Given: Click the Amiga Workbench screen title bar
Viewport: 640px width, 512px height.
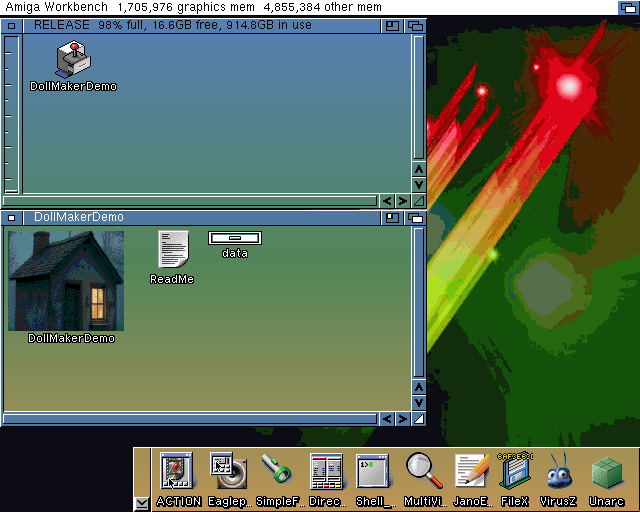Looking at the screenshot, I should [309, 7].
